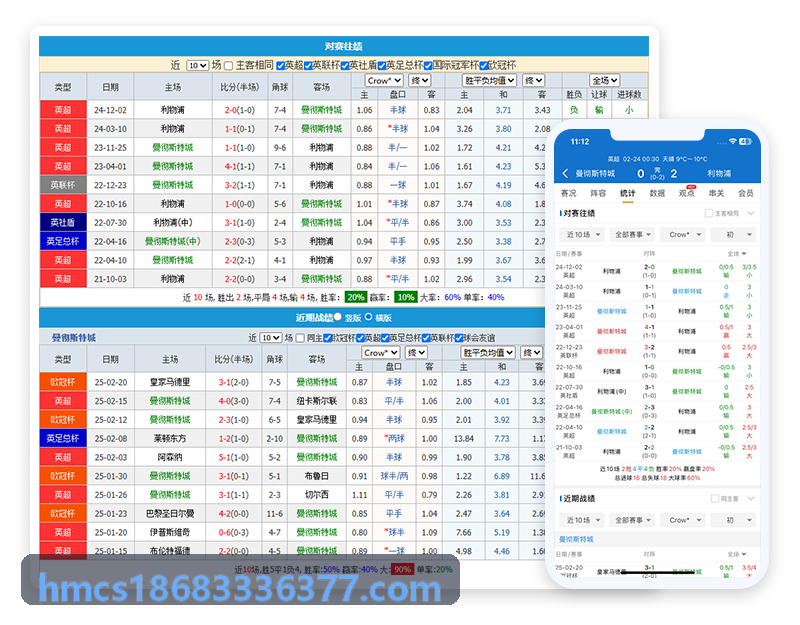Uncheck the 国际冠军杯 checkbox
The height and width of the screenshot is (625, 800).
tap(428, 65)
